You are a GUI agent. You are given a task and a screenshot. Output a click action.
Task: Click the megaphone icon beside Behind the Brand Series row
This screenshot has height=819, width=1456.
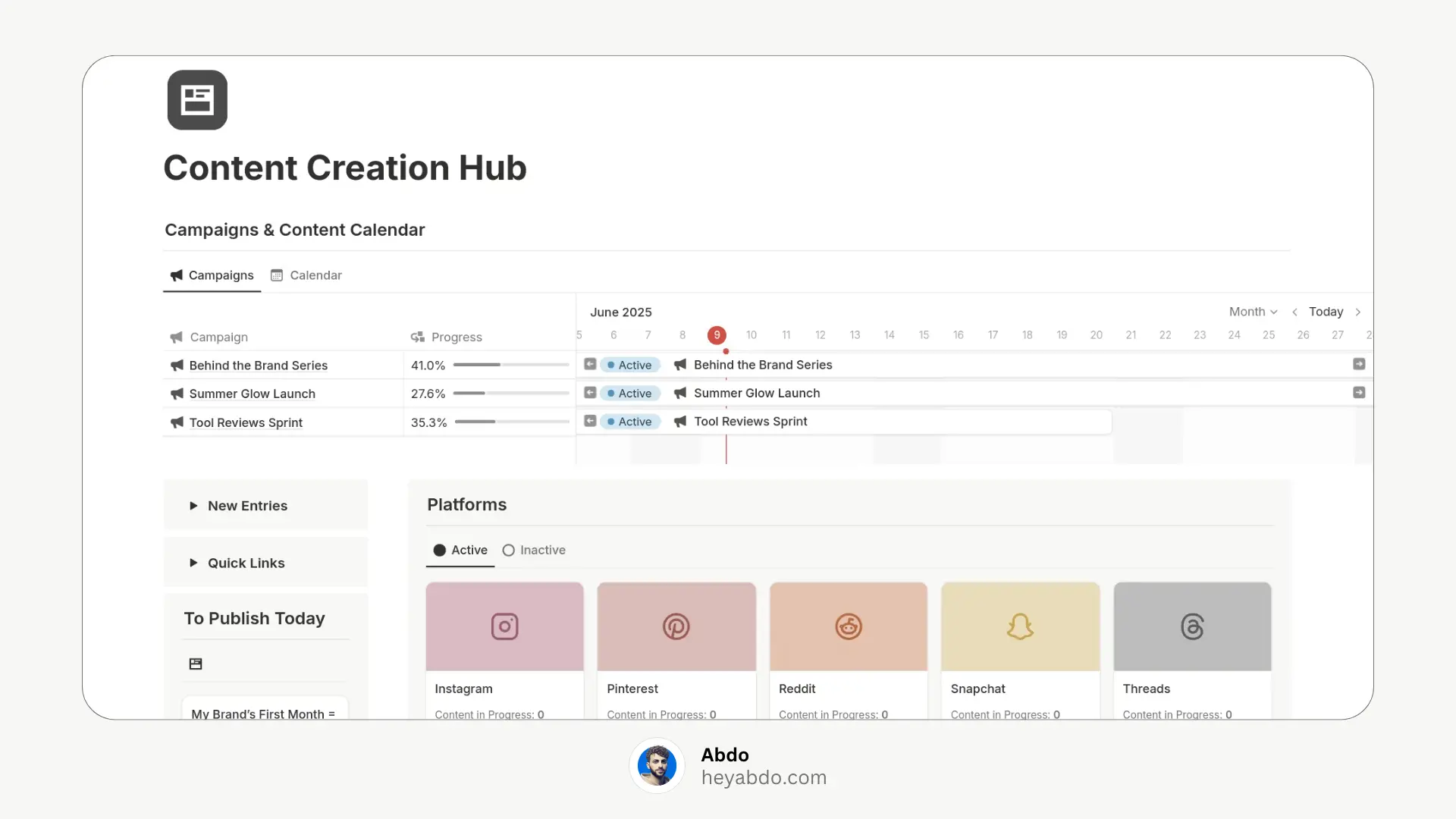[x=177, y=366]
